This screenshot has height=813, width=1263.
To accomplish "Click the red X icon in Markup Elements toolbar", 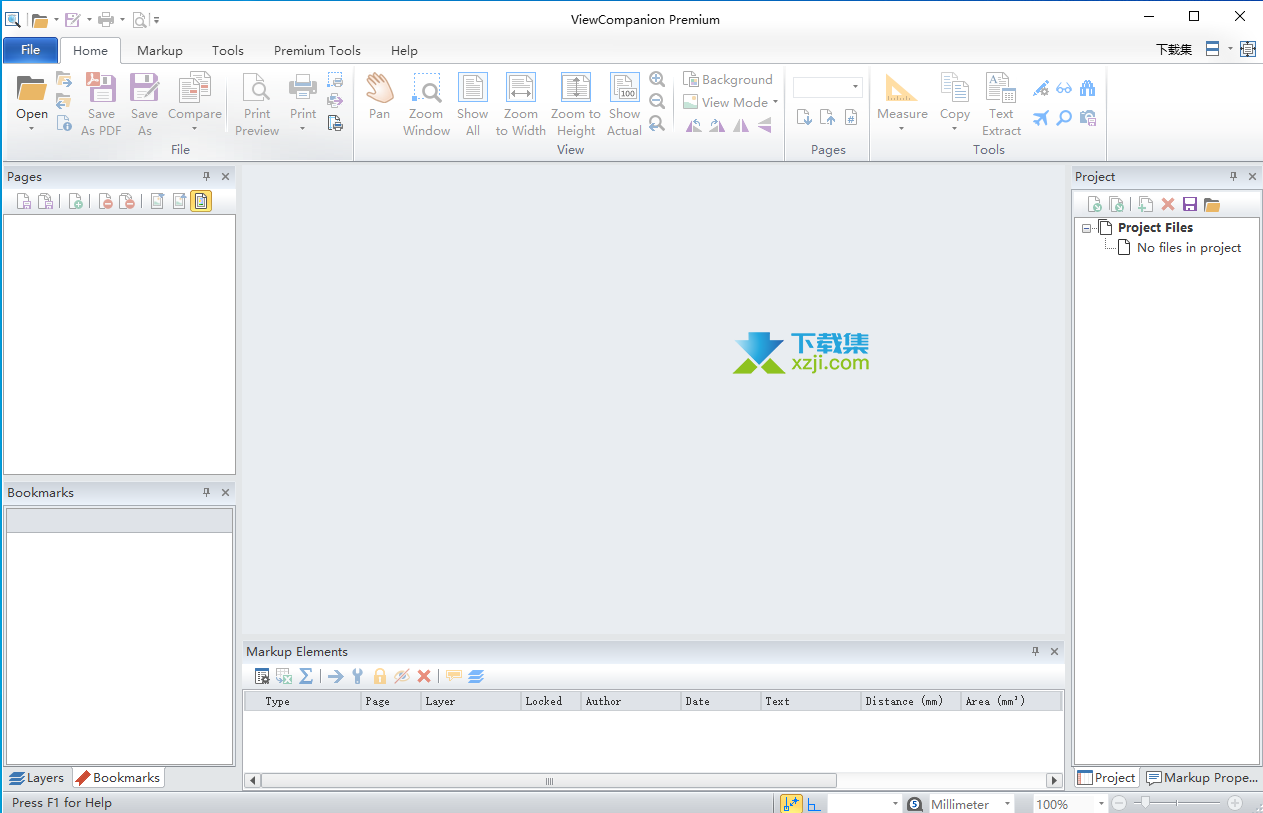I will 424,676.
